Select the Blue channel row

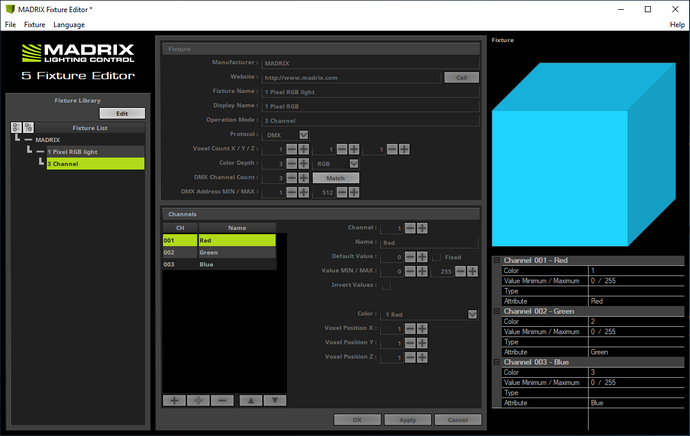219,264
